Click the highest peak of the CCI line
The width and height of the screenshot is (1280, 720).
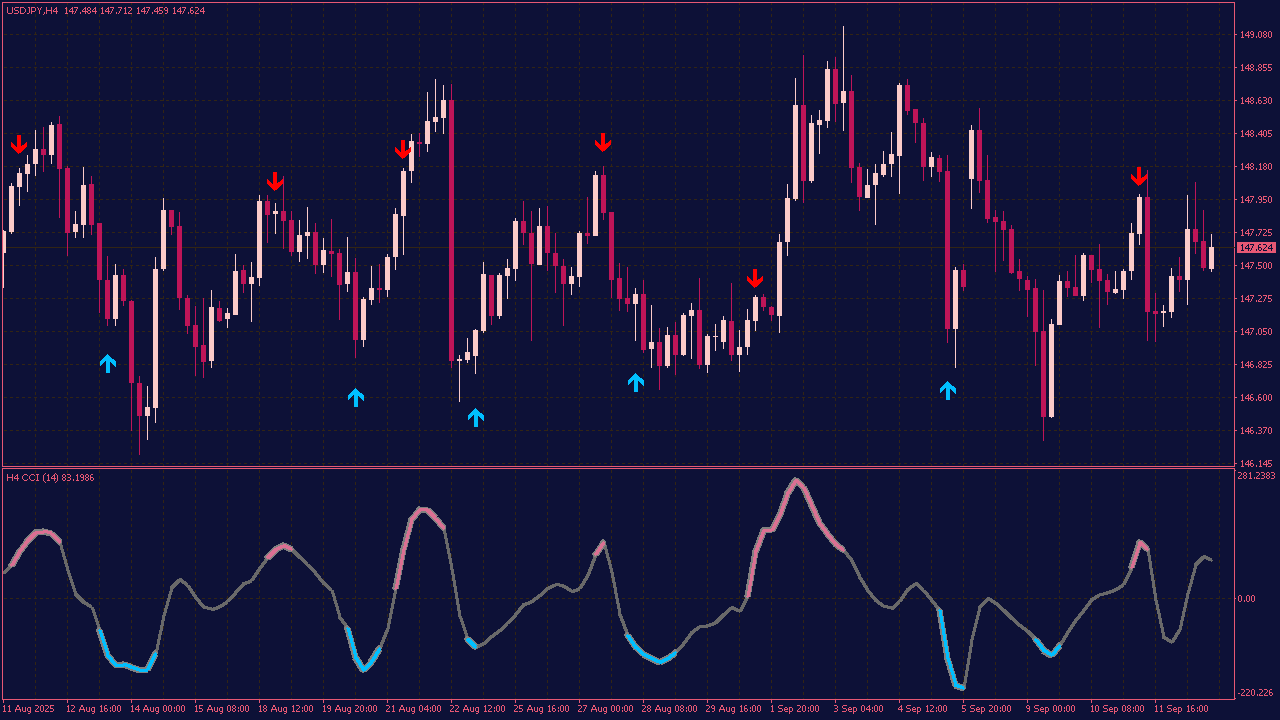click(x=796, y=479)
